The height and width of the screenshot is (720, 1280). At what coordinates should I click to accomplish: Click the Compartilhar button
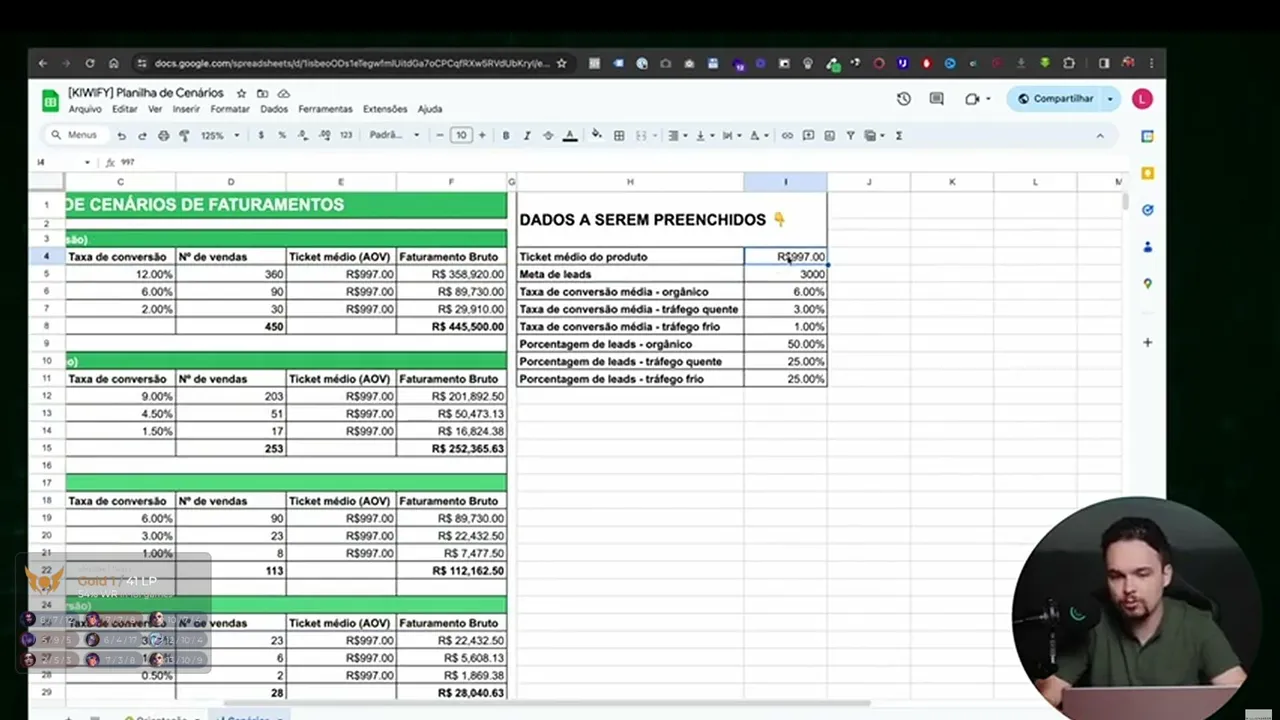pos(1055,99)
